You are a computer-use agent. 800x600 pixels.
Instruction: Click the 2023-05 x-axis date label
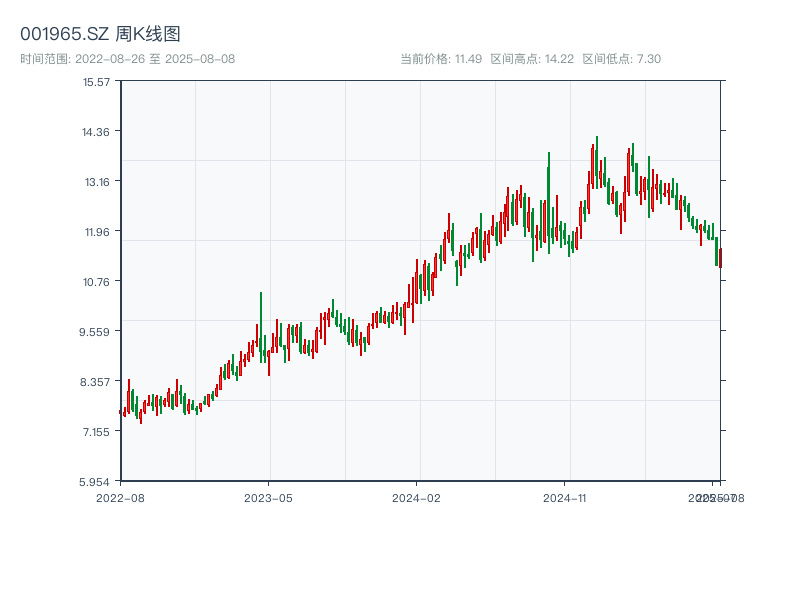(x=268, y=497)
